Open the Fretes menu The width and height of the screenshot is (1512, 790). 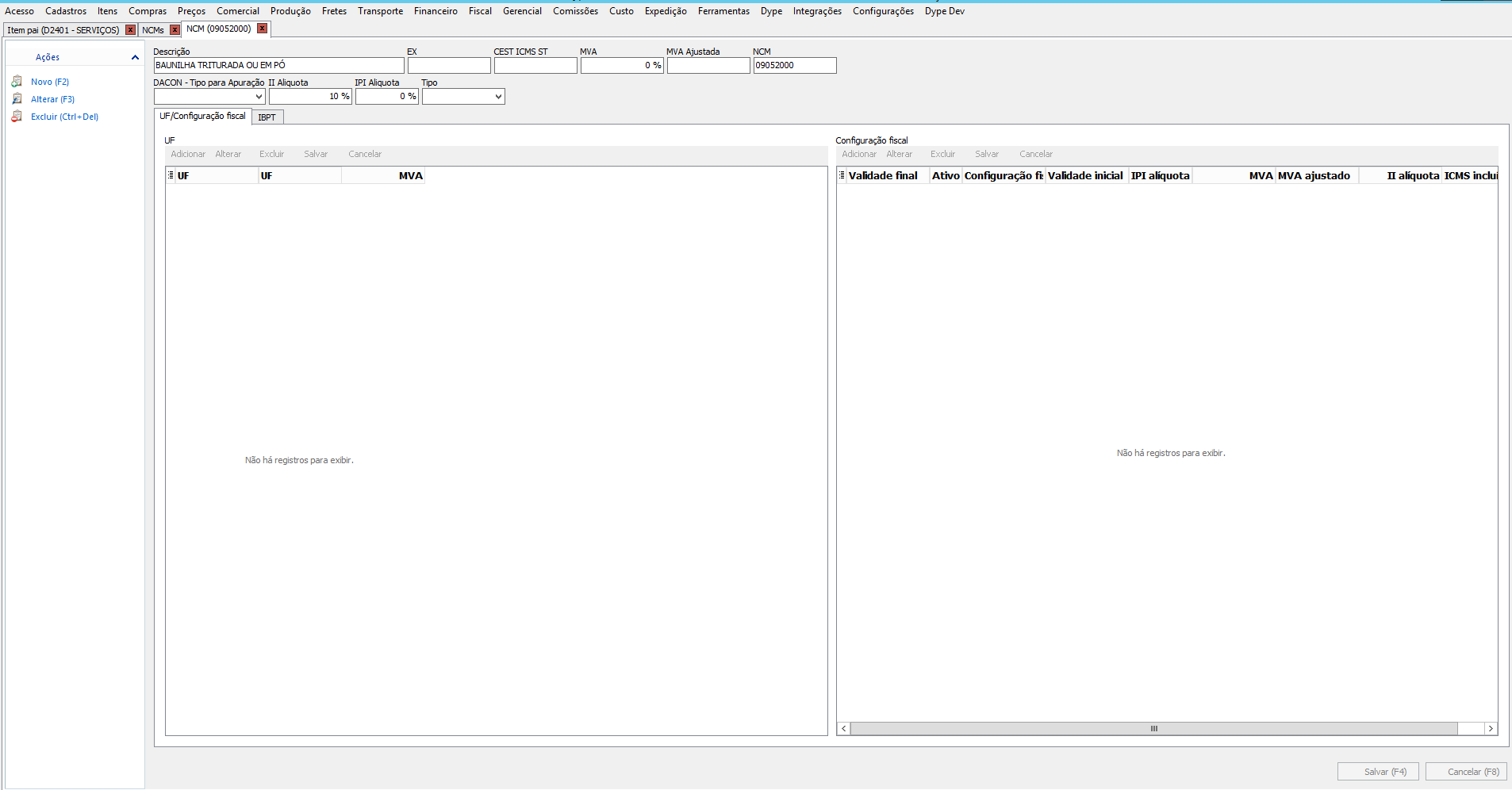pyautogui.click(x=334, y=11)
